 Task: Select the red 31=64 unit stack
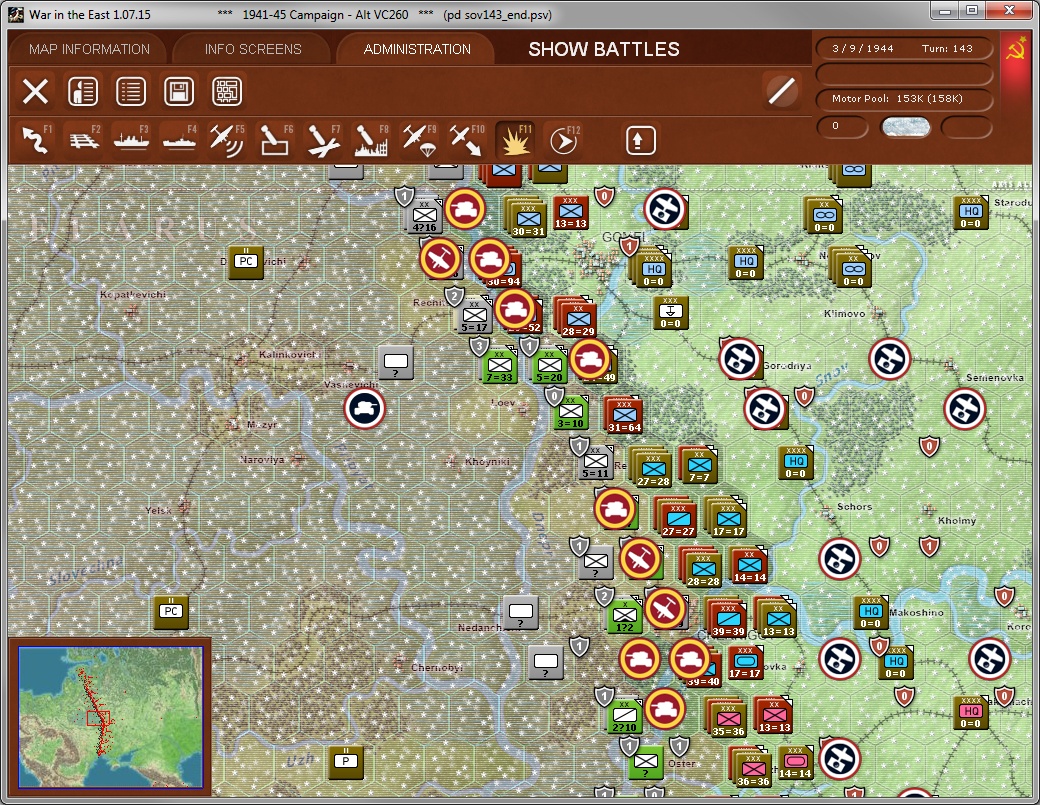click(623, 415)
